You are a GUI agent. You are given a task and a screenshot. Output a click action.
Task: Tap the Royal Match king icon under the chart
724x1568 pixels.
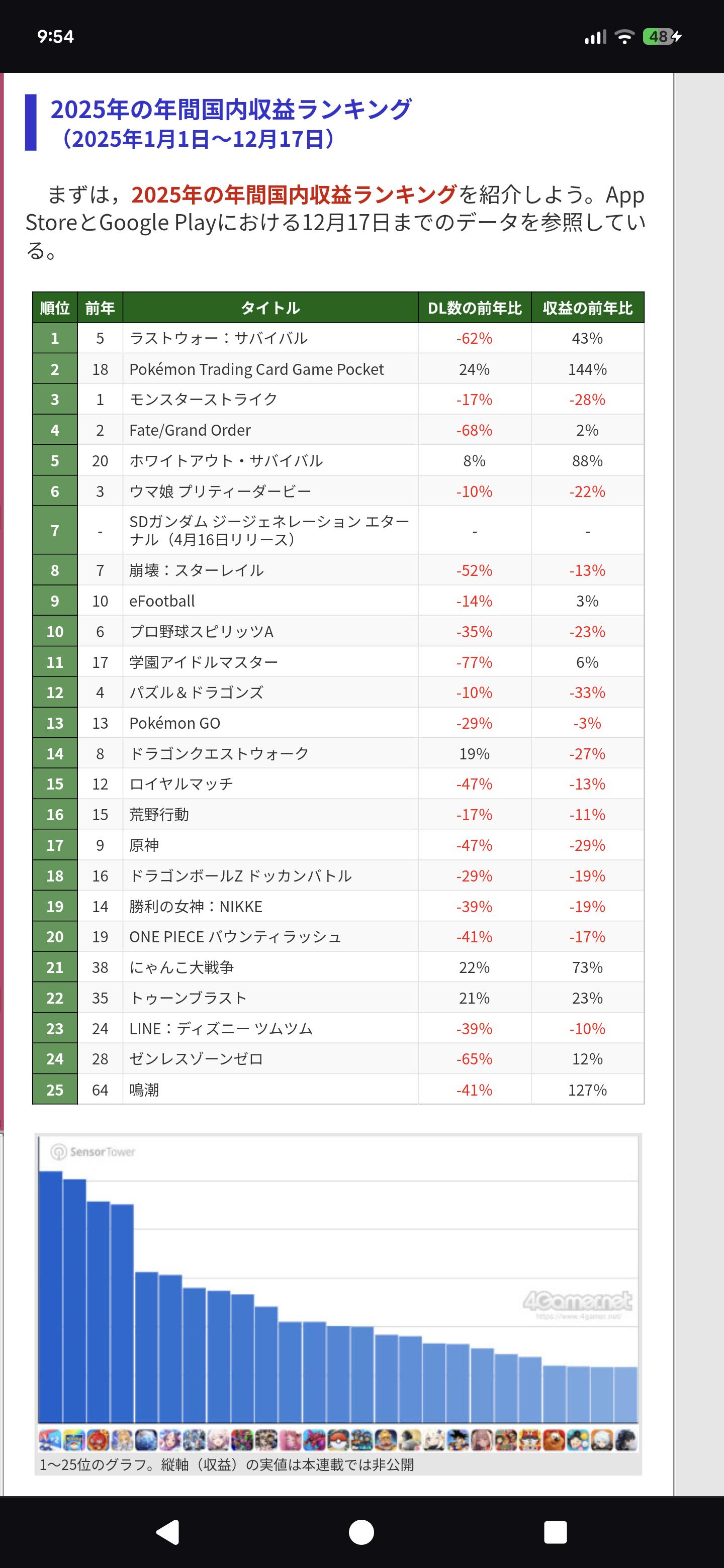(x=387, y=1439)
